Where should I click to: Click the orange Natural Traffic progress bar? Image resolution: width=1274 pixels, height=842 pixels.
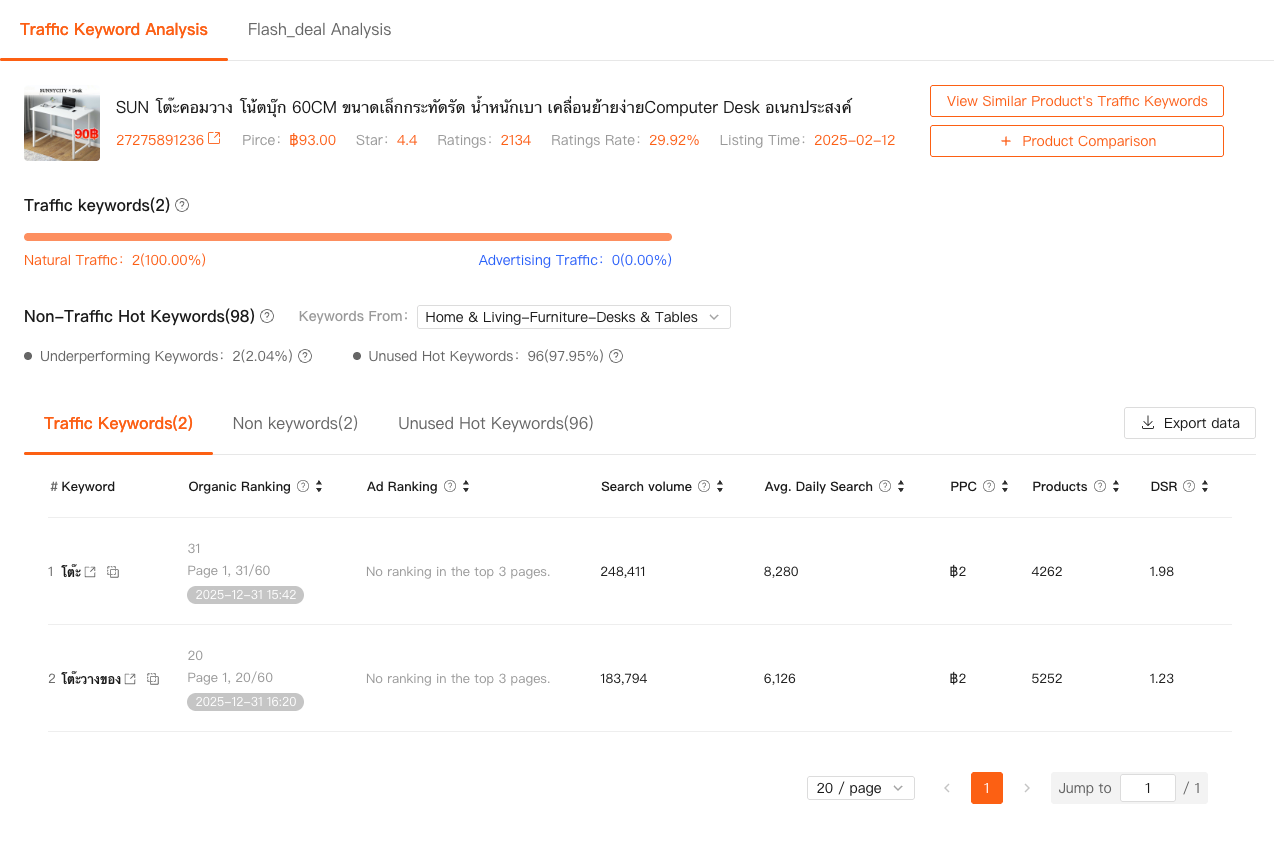[x=347, y=237]
